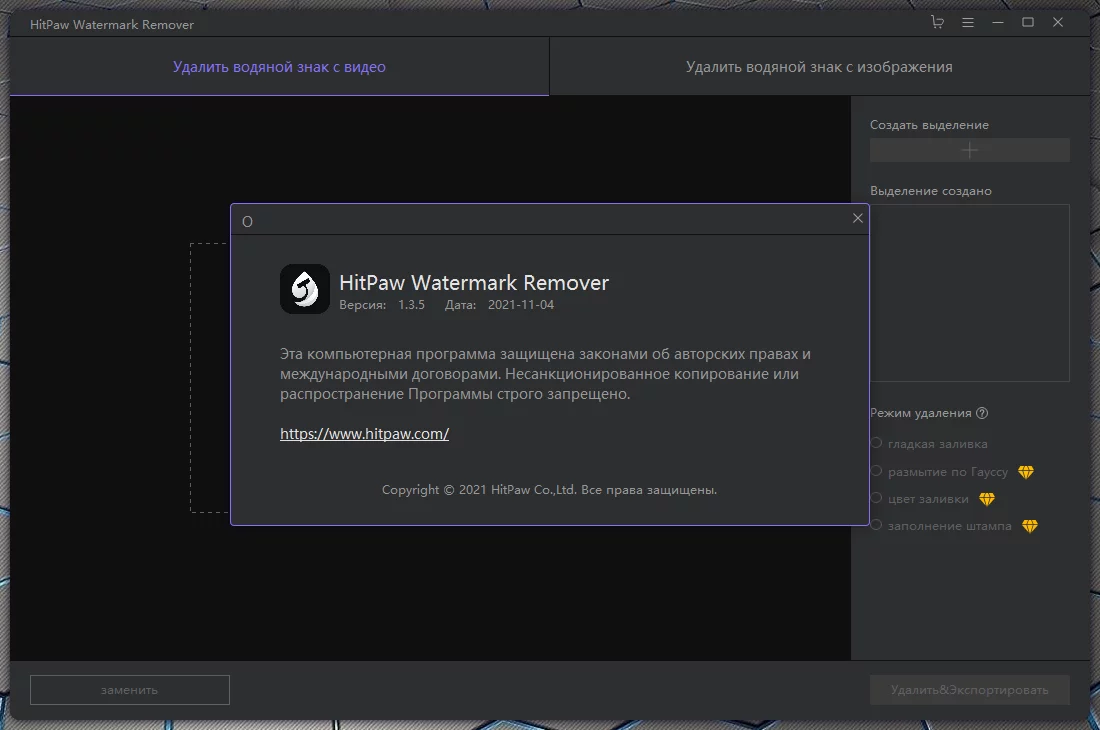
Task: Click the created selections list box
Action: click(970, 293)
